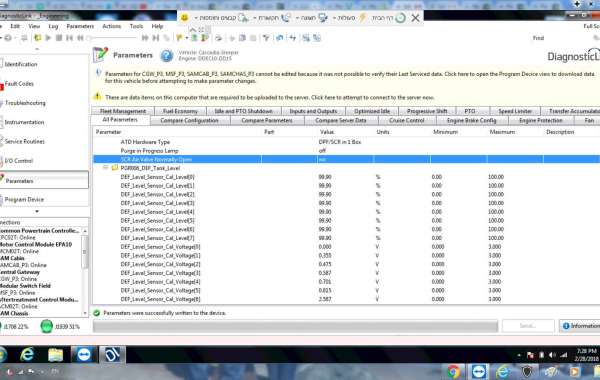Switch to the Cruise Control tab

pos(406,120)
